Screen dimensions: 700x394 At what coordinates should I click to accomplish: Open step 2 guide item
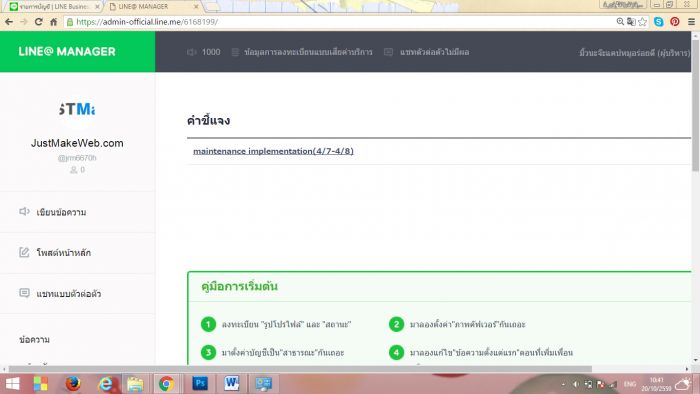[458, 324]
